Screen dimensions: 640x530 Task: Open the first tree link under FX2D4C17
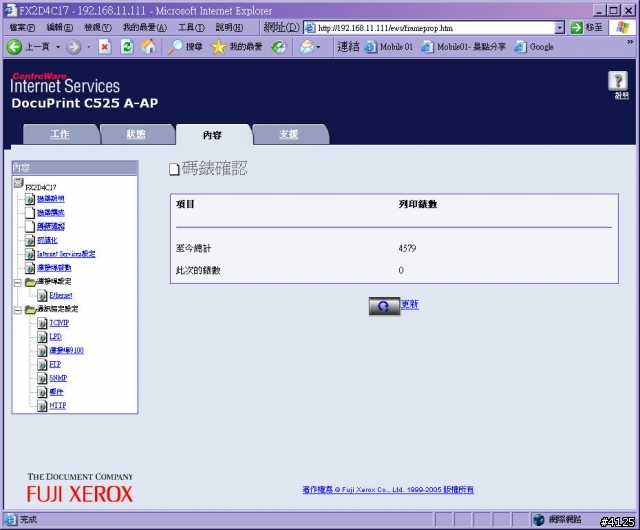pyautogui.click(x=51, y=199)
